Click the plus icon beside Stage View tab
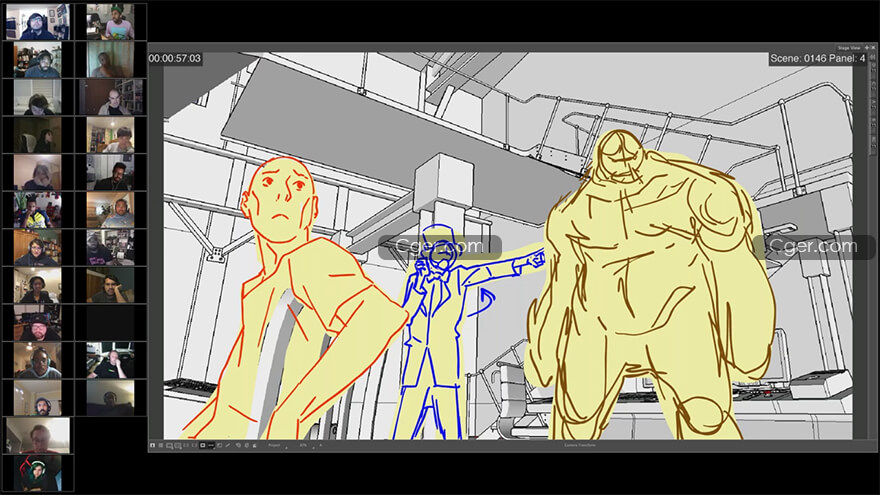The image size is (880, 495). tap(867, 48)
